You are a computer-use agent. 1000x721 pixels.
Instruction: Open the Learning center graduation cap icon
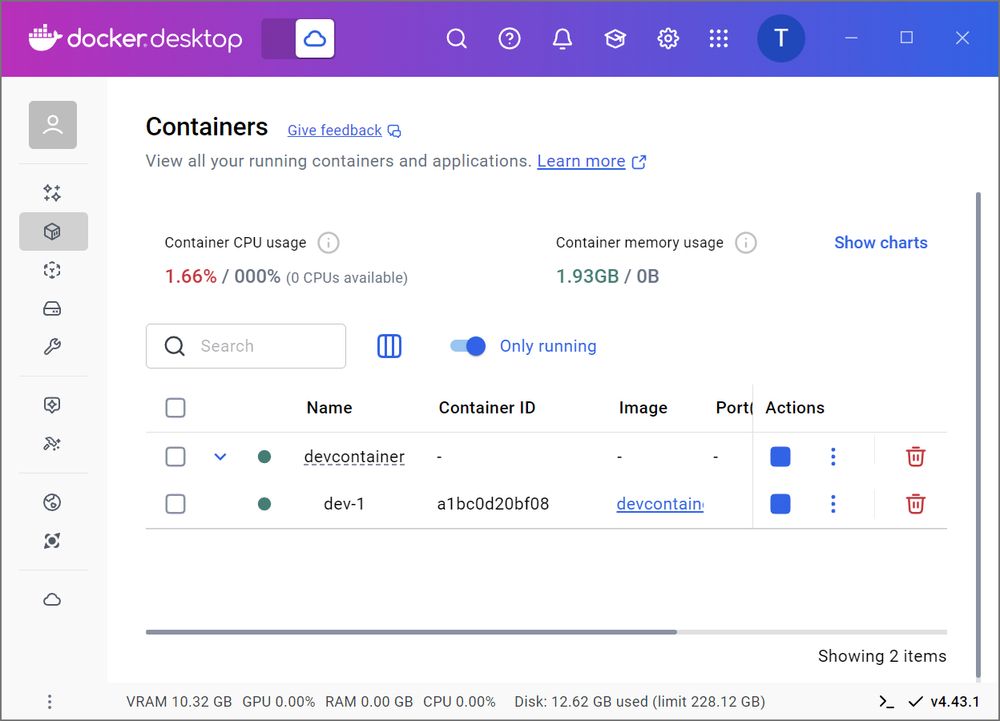[615, 39]
